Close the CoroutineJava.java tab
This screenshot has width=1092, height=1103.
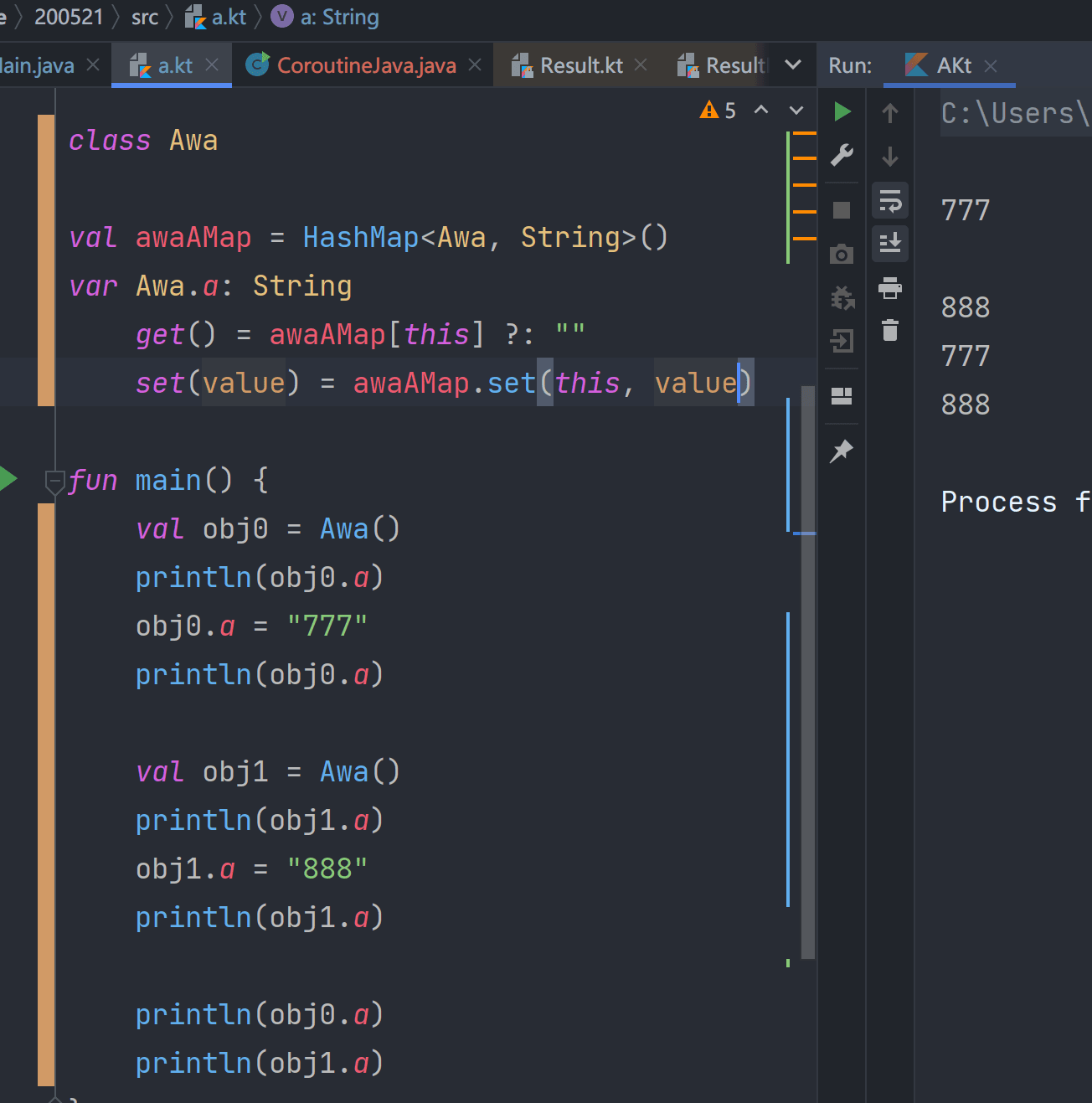[475, 64]
